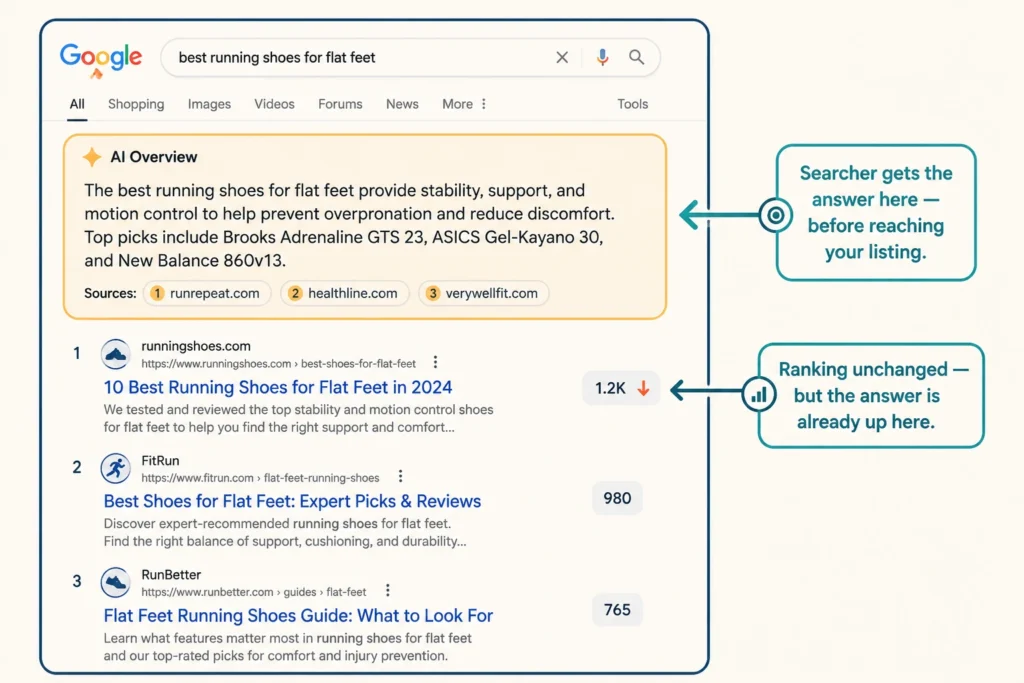Click in the search box query text
Image resolution: width=1024 pixels, height=683 pixels.
coord(277,57)
